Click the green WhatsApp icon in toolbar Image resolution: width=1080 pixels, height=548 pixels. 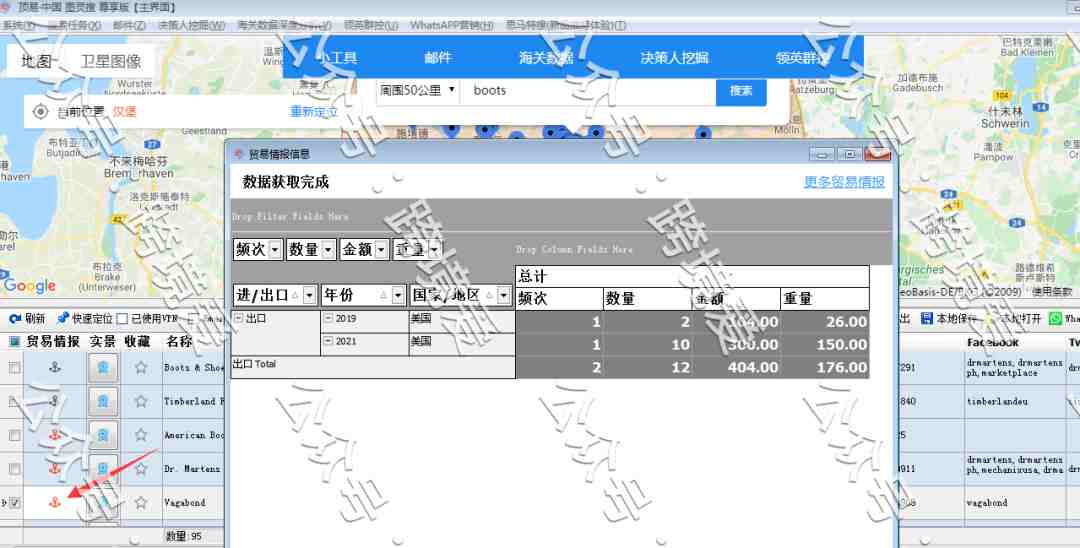(1055, 318)
